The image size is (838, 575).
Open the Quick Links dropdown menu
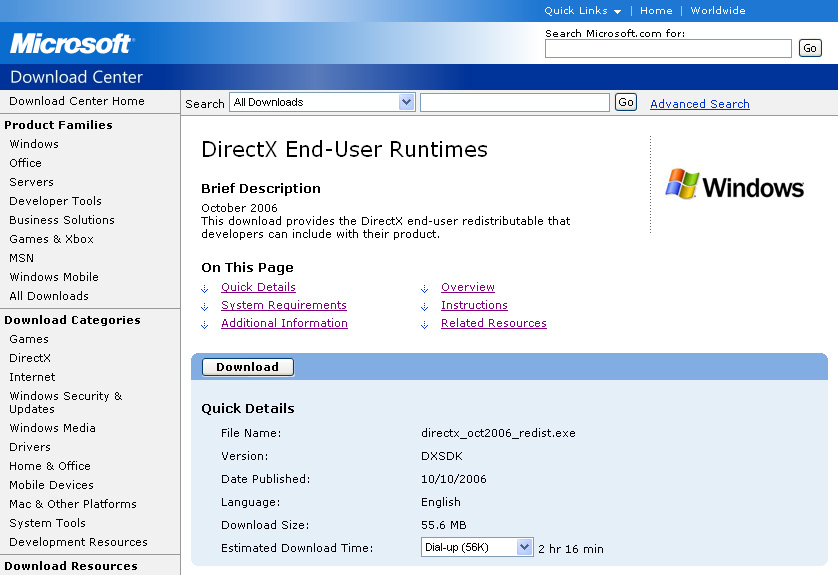(x=582, y=11)
